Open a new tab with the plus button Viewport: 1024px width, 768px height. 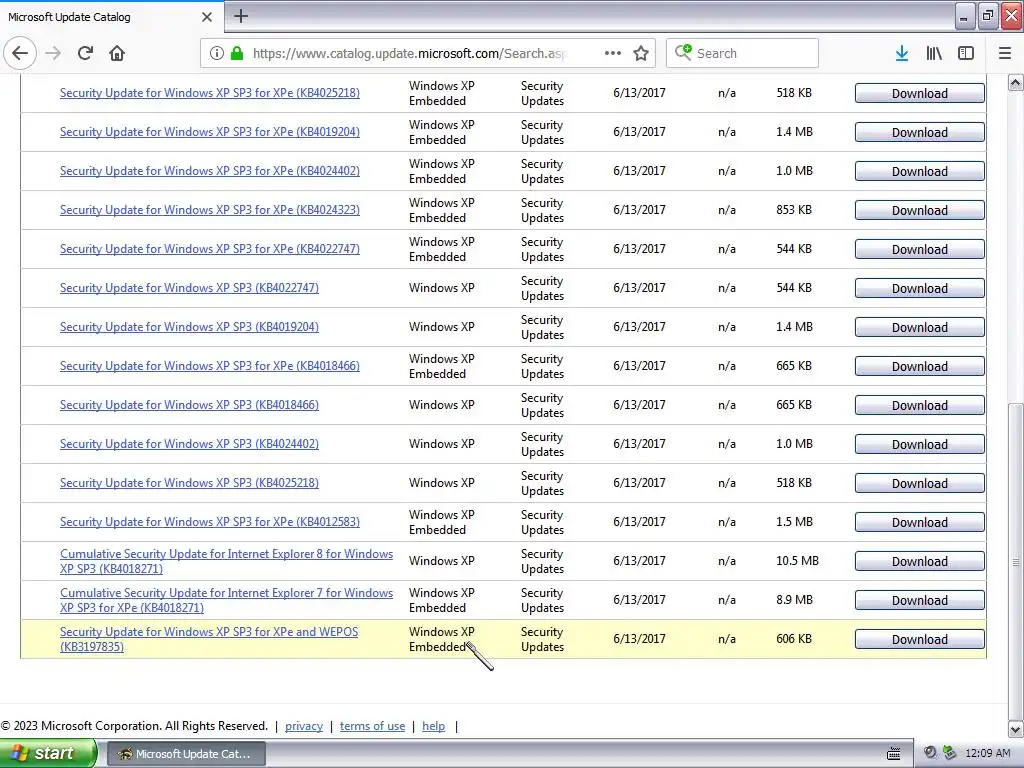[x=241, y=16]
